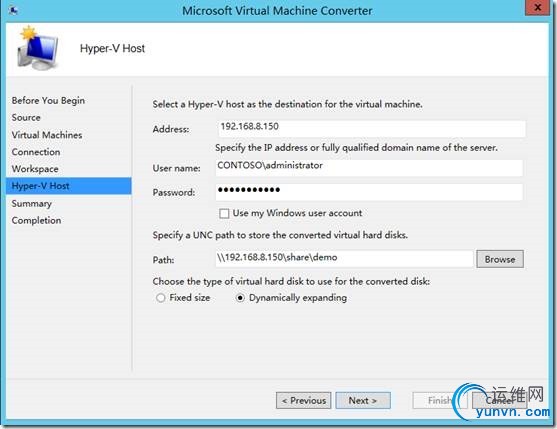Select the Dynamically expanding disk option
The width and height of the screenshot is (557, 429).
[240, 298]
